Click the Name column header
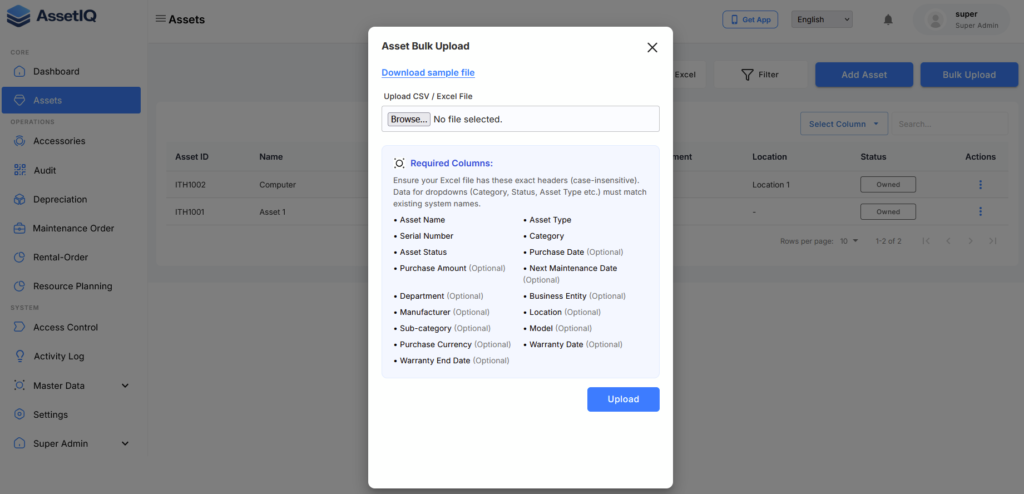The height and width of the screenshot is (494, 1024). [x=270, y=157]
